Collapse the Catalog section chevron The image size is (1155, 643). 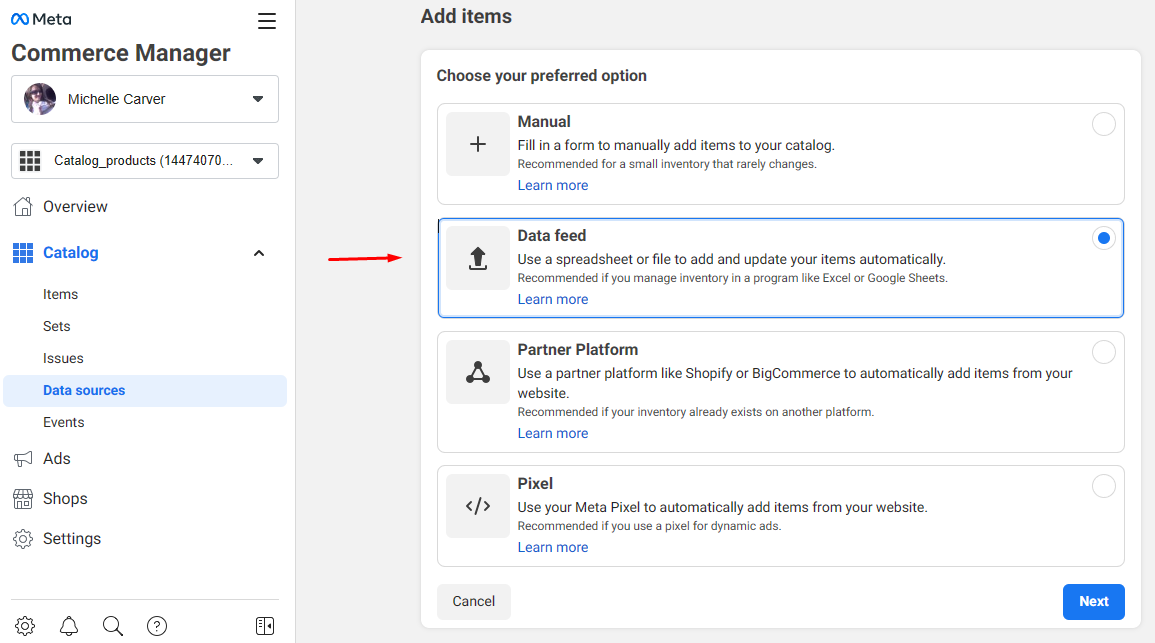[x=259, y=253]
